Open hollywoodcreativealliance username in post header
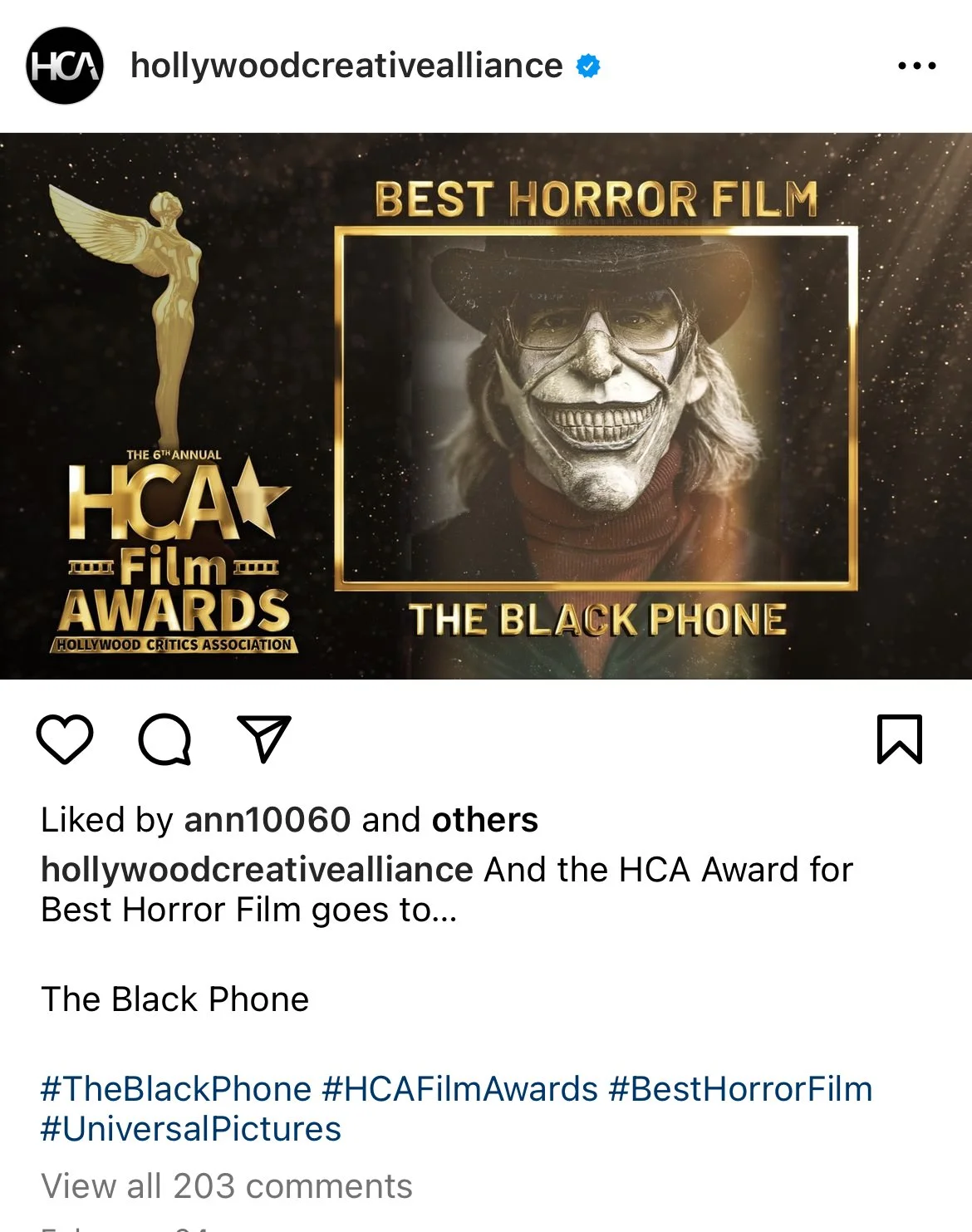Screen dimensions: 972x1232 tap(346, 66)
